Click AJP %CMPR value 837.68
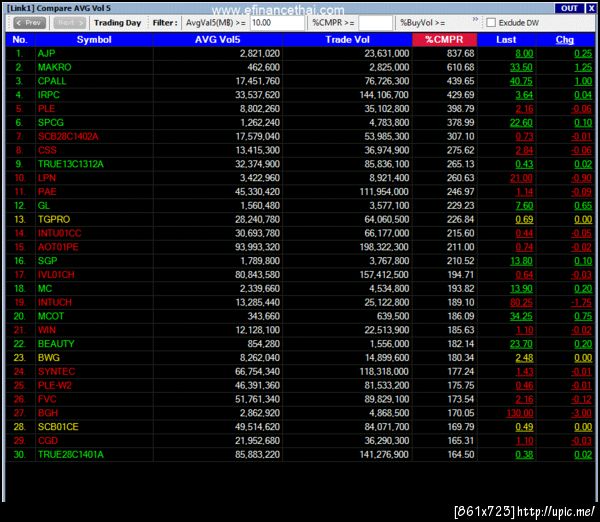 click(460, 54)
